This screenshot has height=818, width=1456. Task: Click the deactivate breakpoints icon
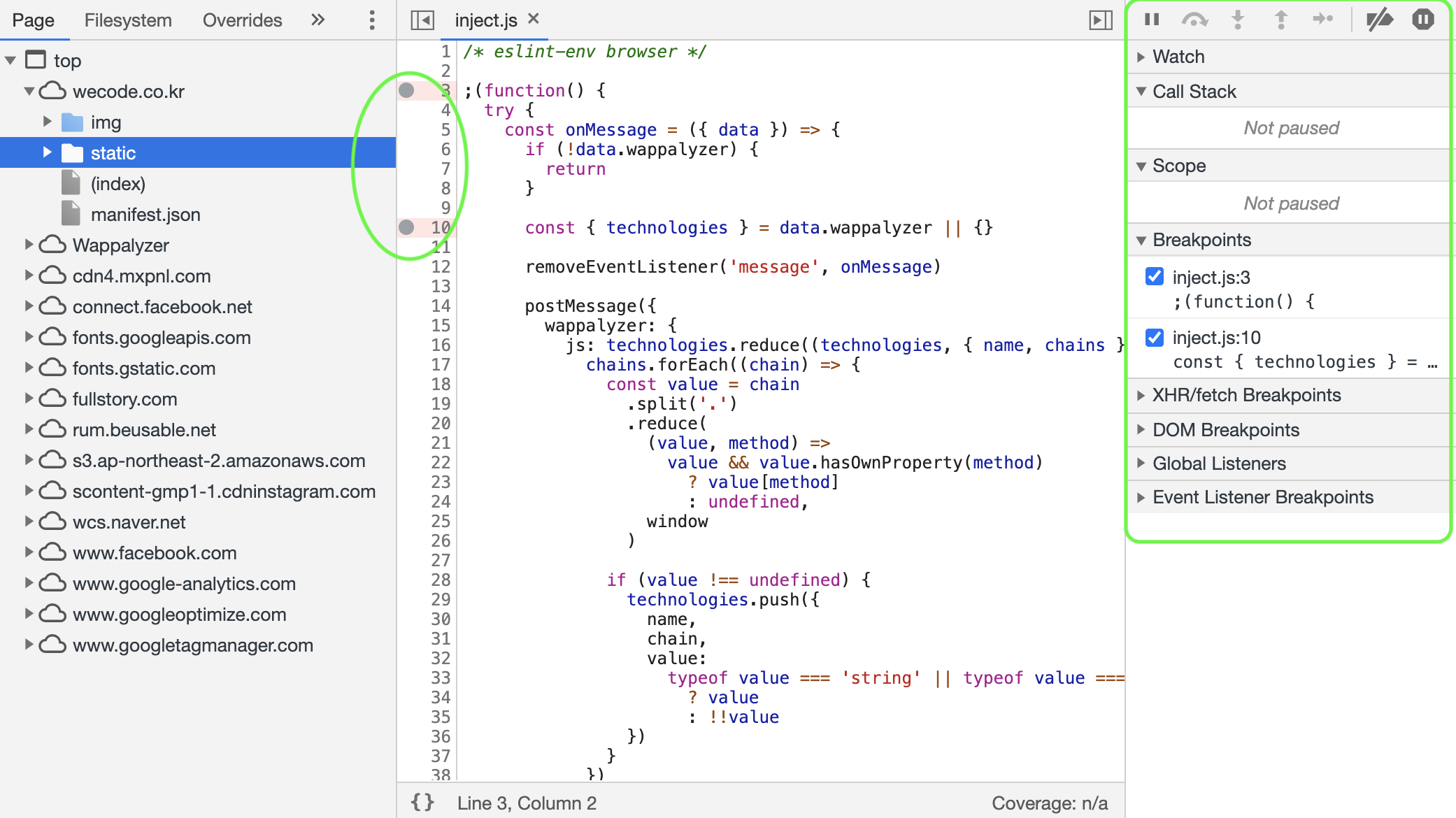click(x=1379, y=20)
